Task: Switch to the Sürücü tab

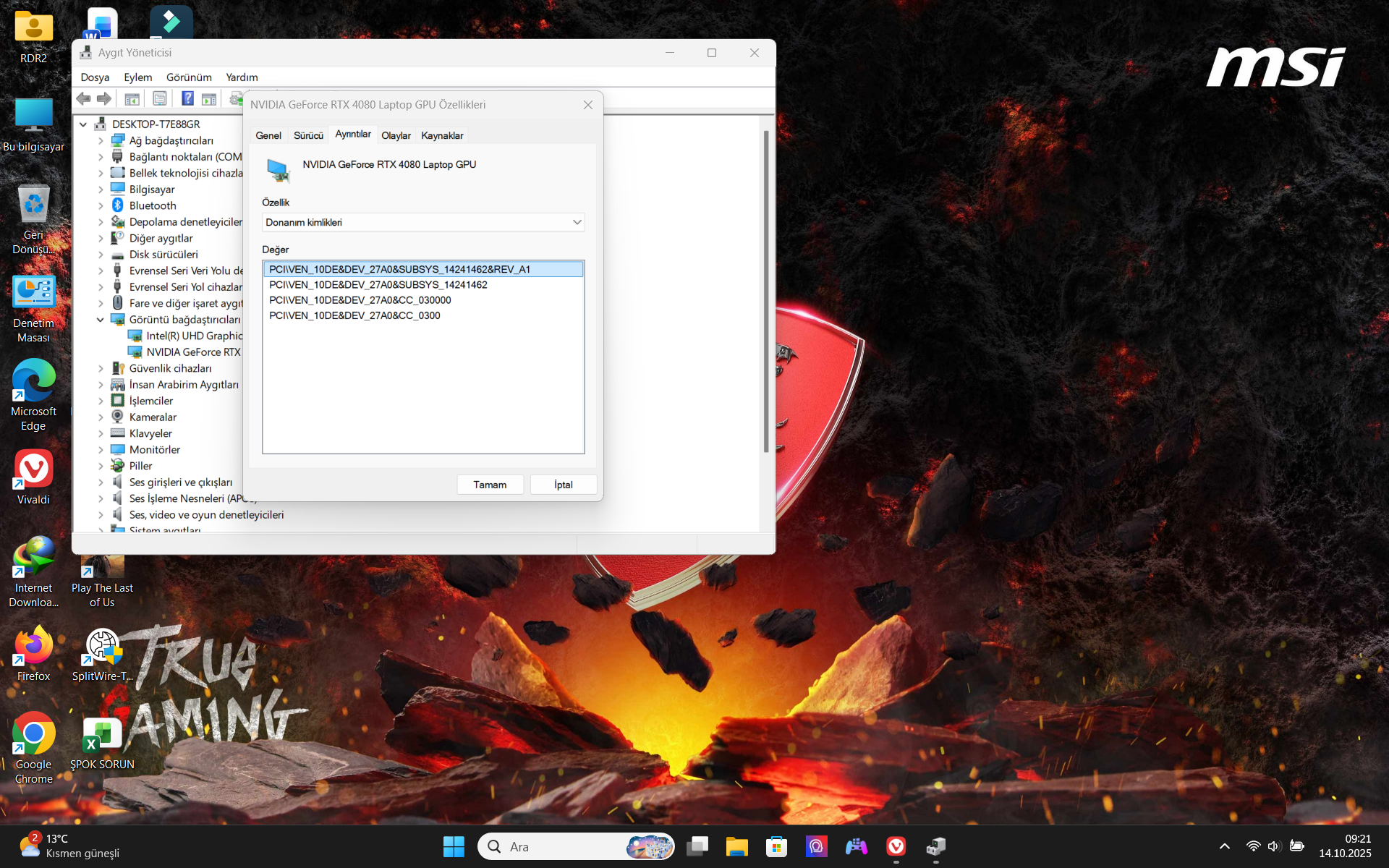Action: pos(308,135)
